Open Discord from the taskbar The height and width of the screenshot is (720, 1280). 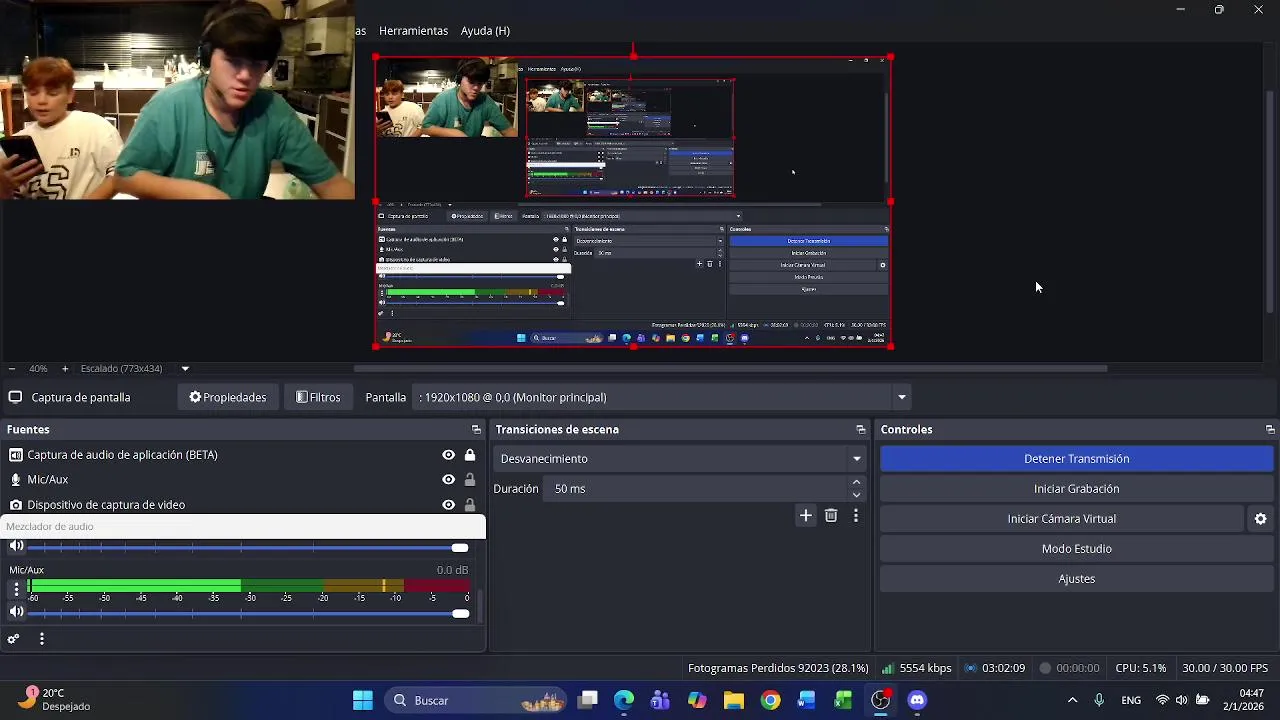click(x=917, y=700)
